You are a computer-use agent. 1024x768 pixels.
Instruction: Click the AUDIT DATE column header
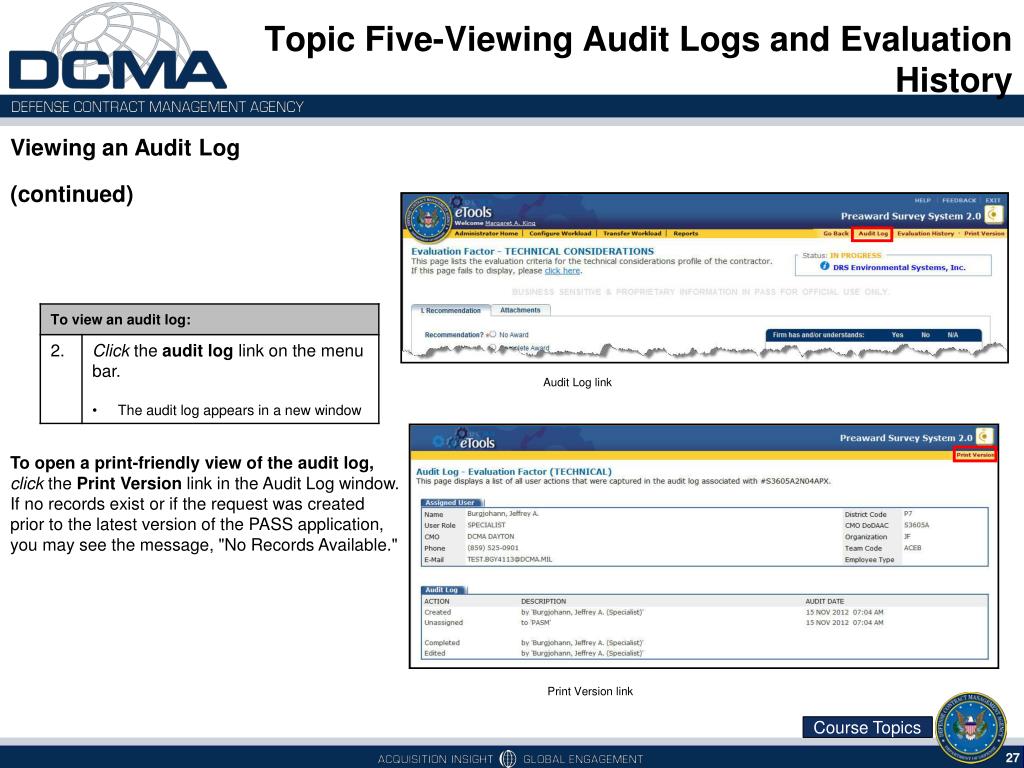(x=825, y=601)
